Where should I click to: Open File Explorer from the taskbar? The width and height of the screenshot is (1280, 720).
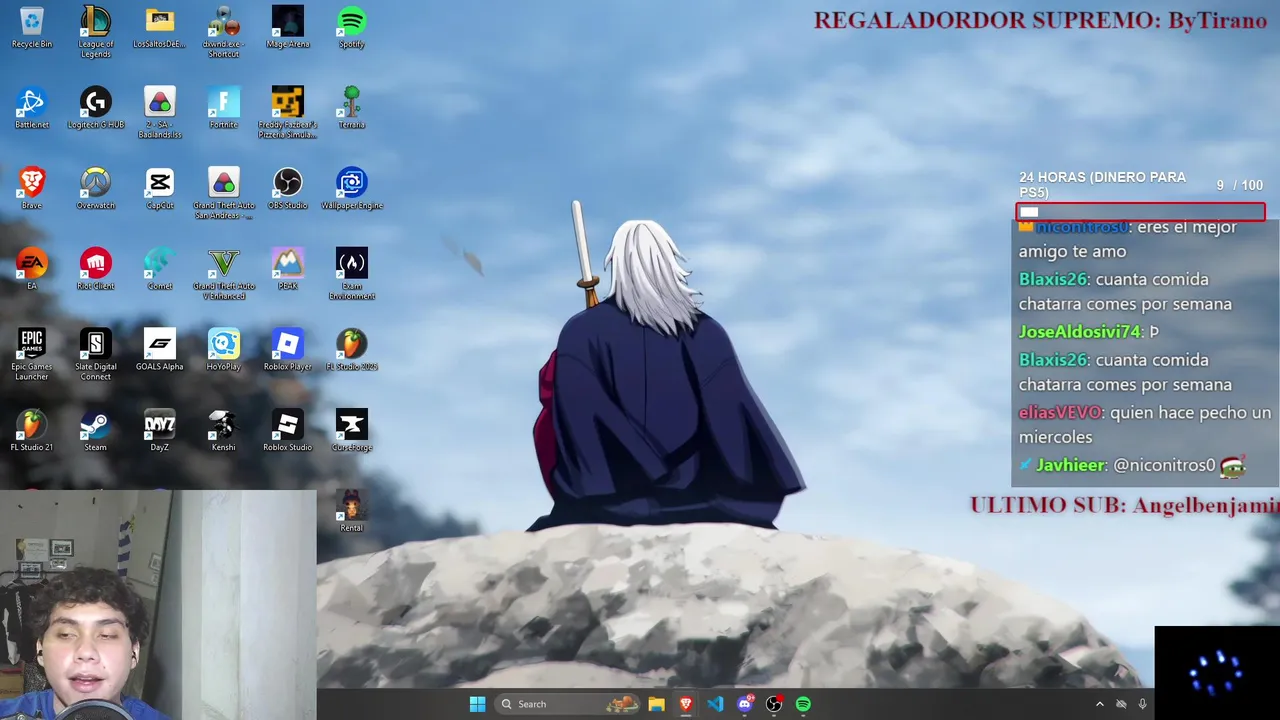pos(656,704)
